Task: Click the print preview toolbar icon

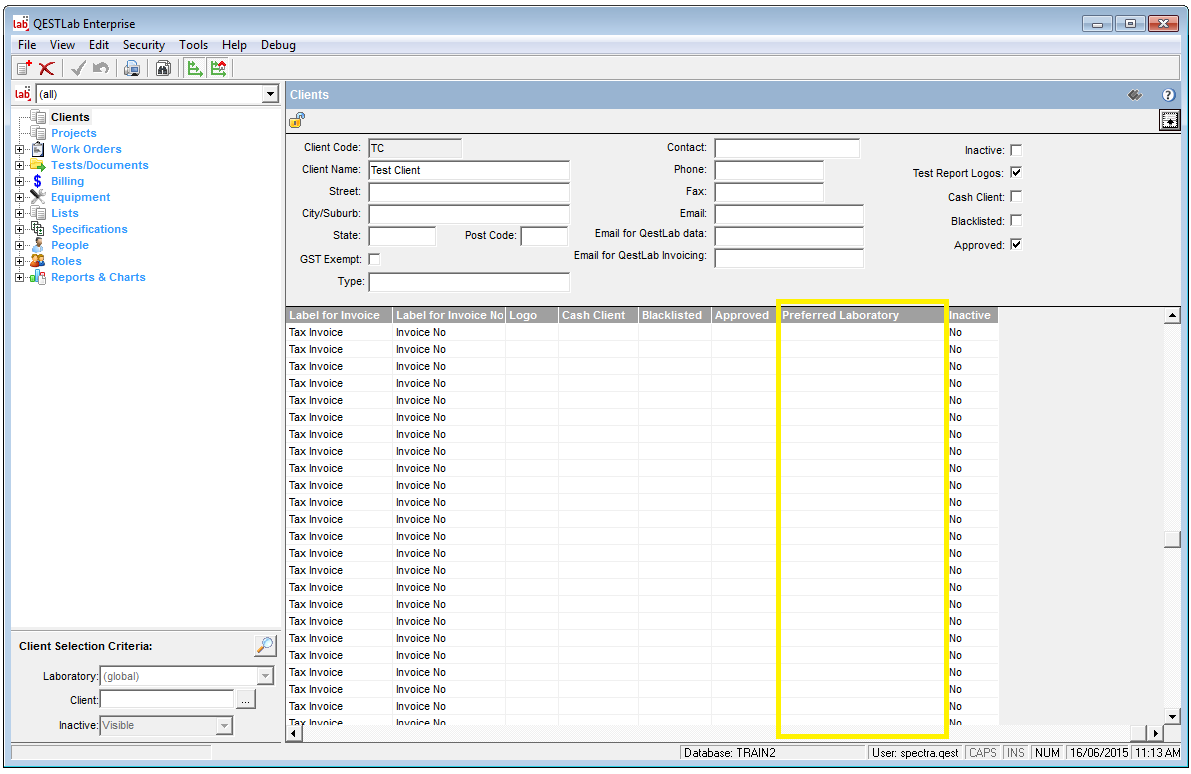Action: [131, 68]
